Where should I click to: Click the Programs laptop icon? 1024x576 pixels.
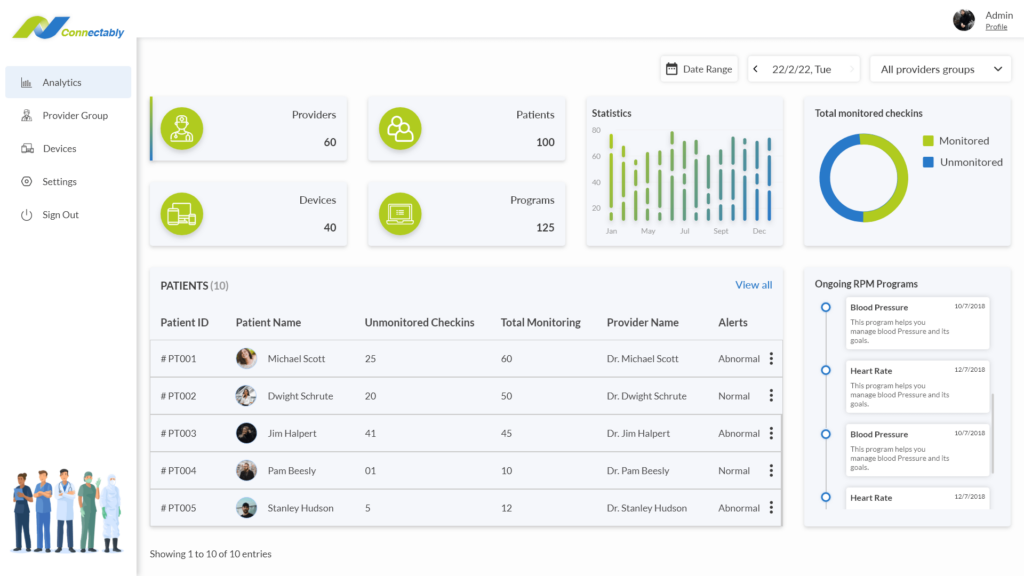pos(399,213)
